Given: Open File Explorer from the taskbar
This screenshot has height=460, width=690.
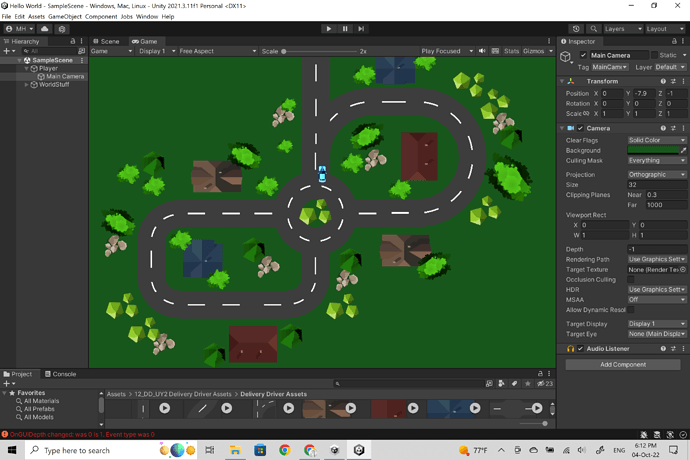Looking at the screenshot, I should click(235, 450).
